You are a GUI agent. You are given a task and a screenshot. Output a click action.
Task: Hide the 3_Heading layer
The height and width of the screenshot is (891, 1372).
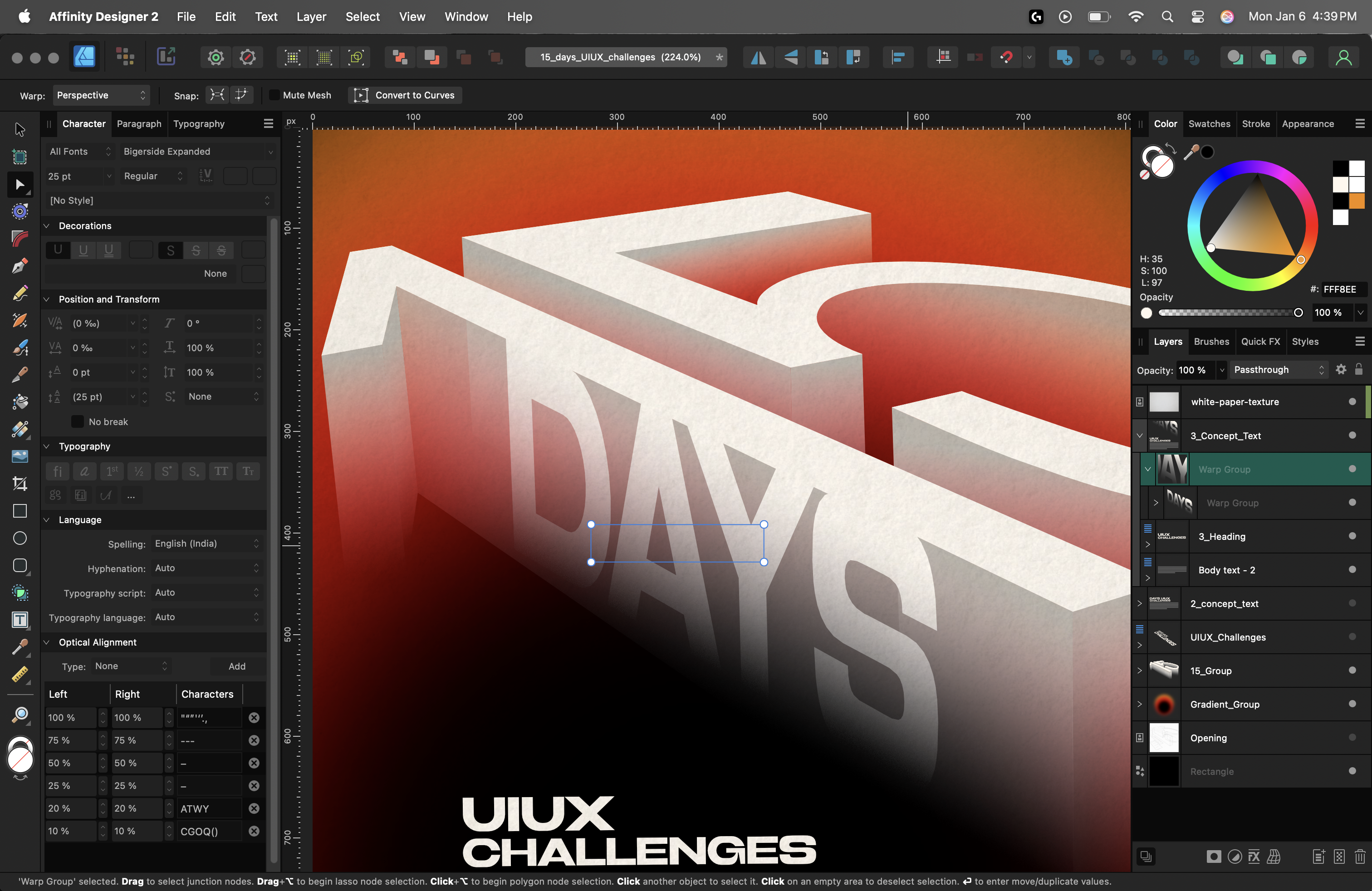point(1352,536)
